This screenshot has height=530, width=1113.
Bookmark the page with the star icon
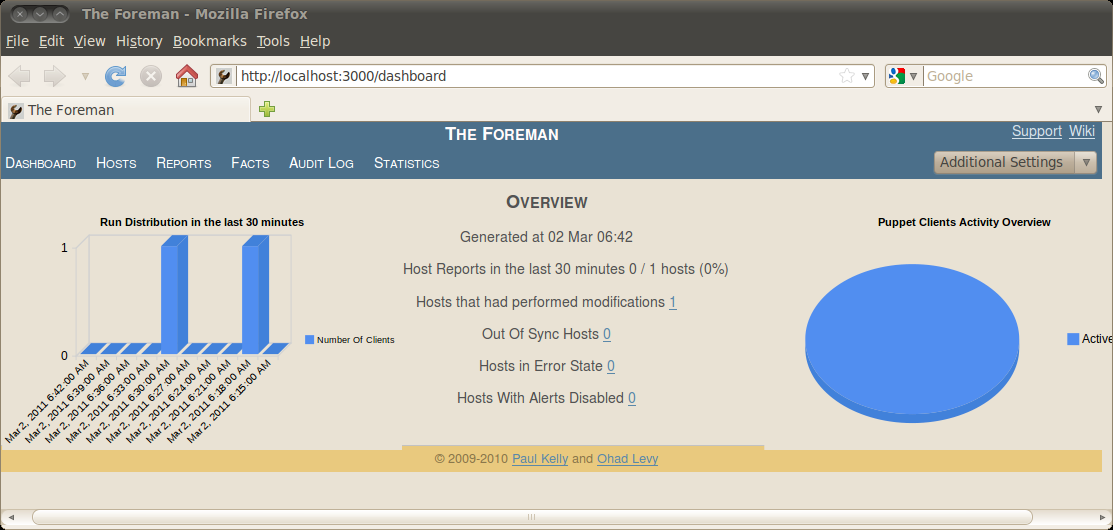[846, 76]
